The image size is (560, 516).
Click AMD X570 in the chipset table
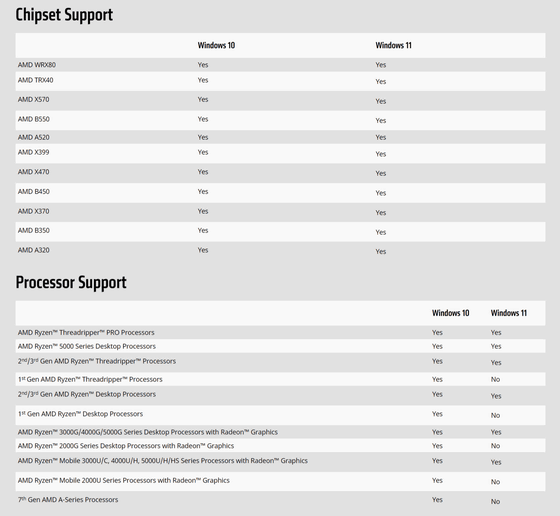tap(34, 99)
